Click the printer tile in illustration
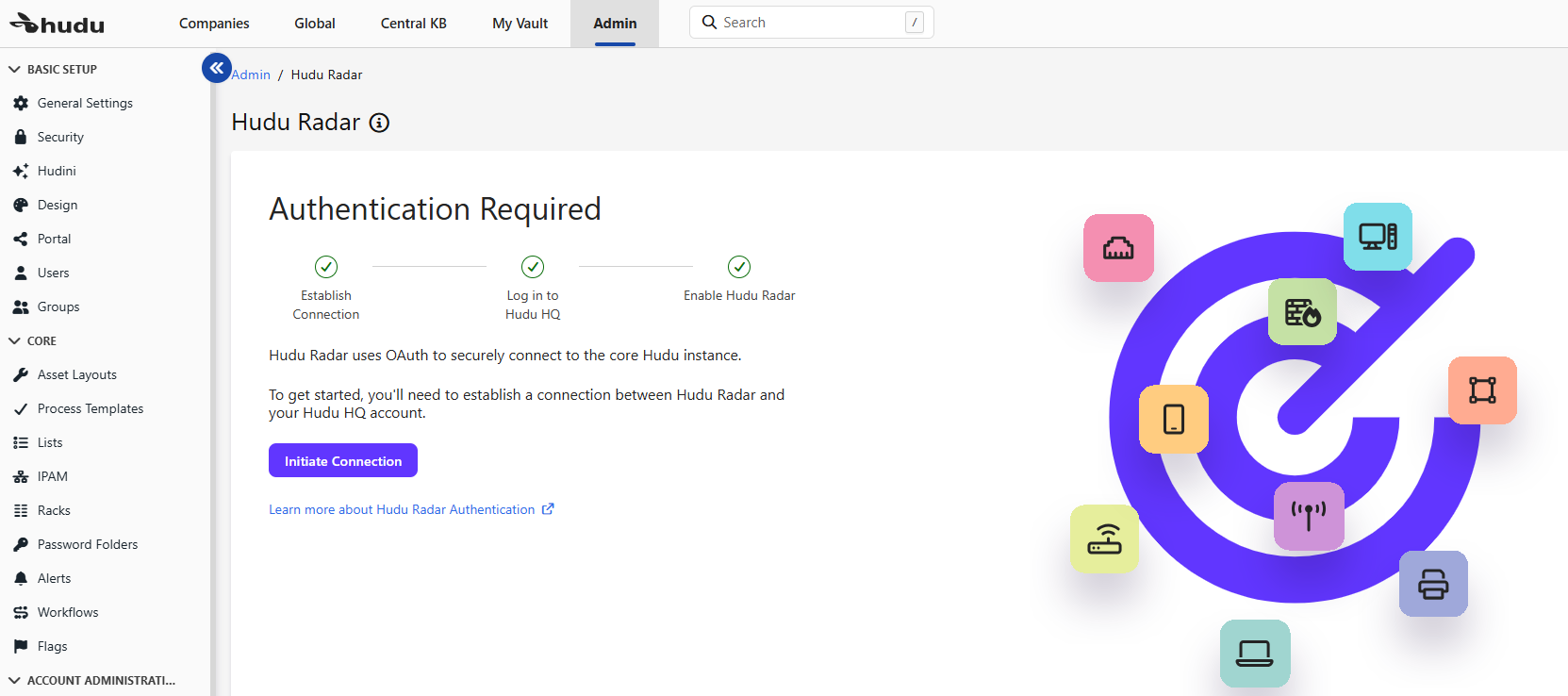The image size is (1568, 696). pyautogui.click(x=1433, y=584)
